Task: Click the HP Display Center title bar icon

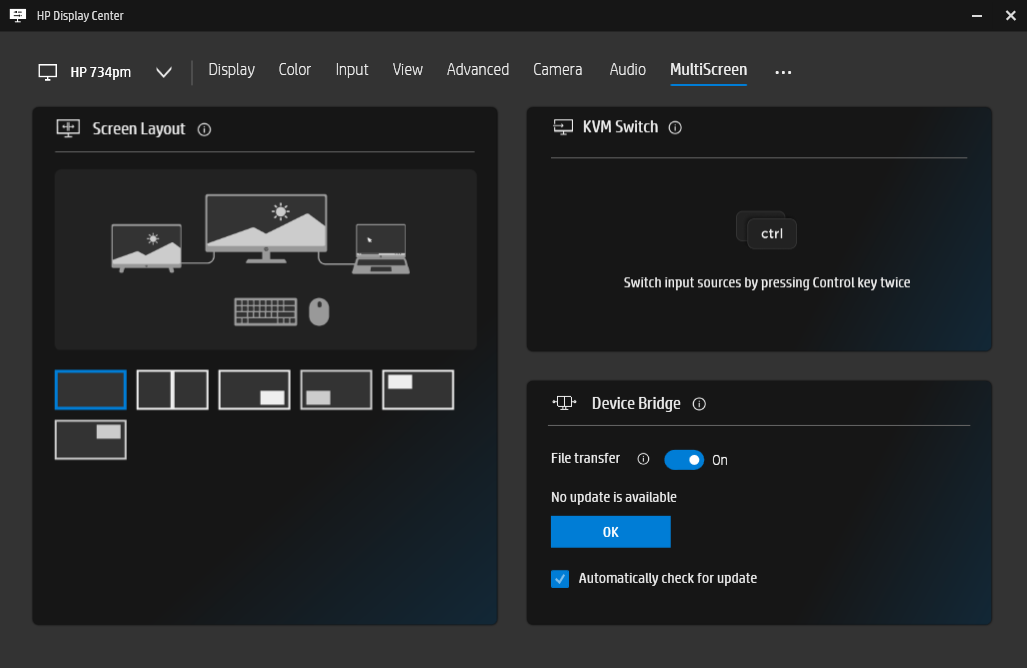Action: point(18,15)
